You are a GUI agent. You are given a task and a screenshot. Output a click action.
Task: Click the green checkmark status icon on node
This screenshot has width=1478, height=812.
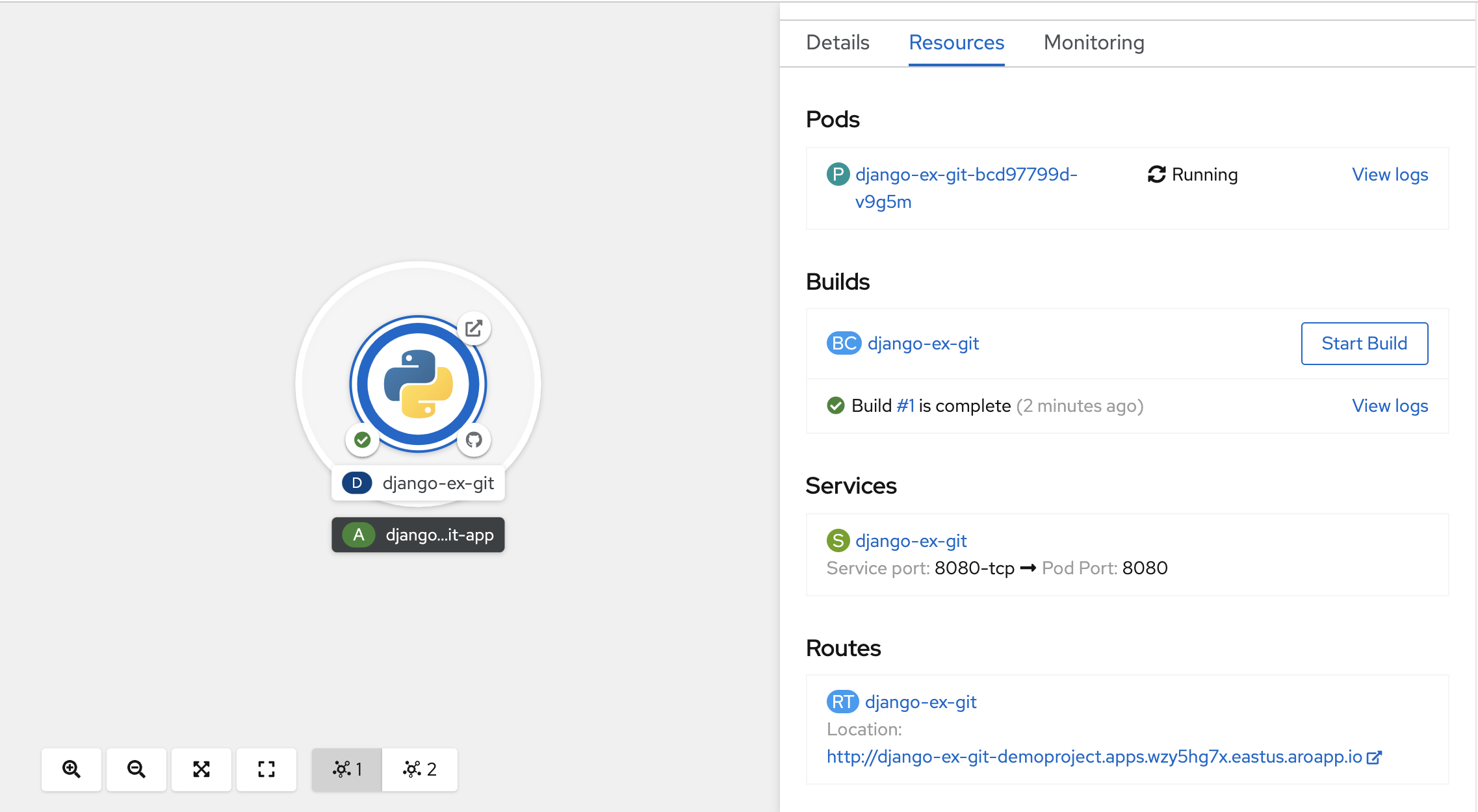[x=362, y=440]
